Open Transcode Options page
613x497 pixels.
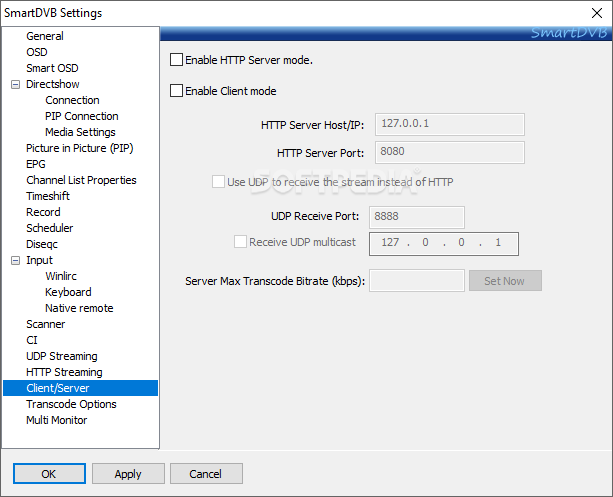(71, 404)
